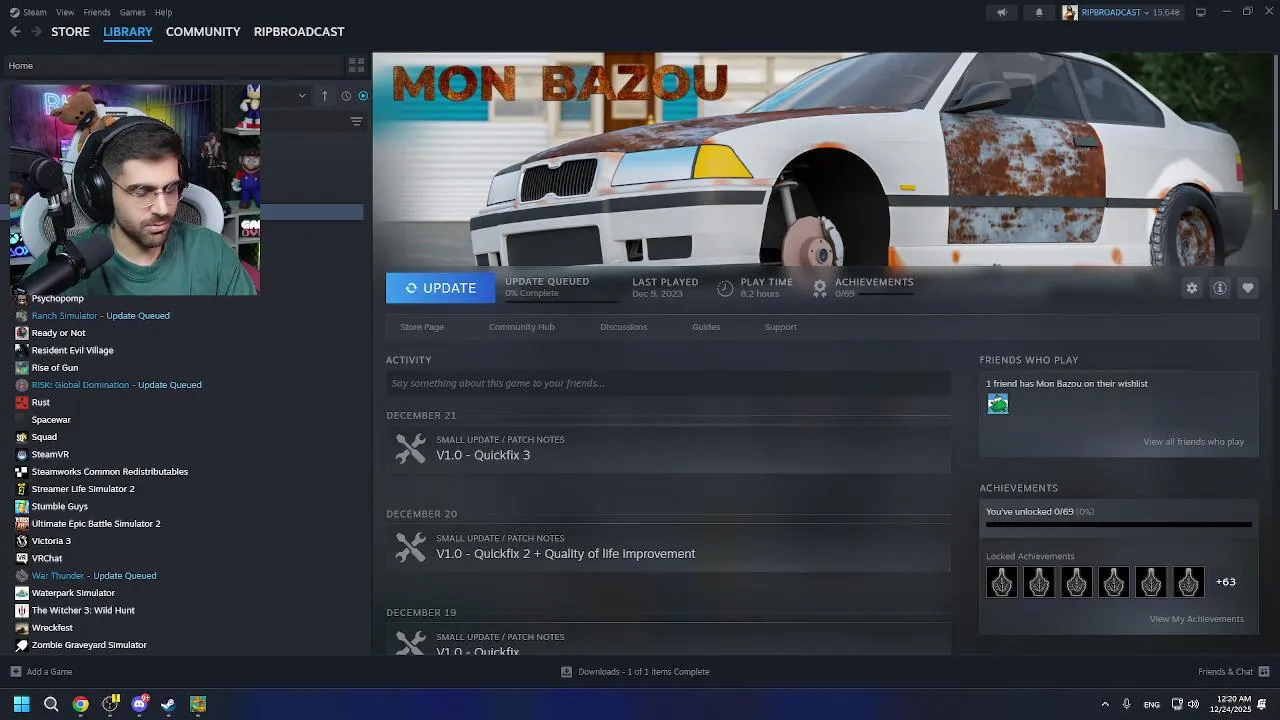1280x720 pixels.
Task: Open the Windows Start menu
Action: click(x=22, y=704)
